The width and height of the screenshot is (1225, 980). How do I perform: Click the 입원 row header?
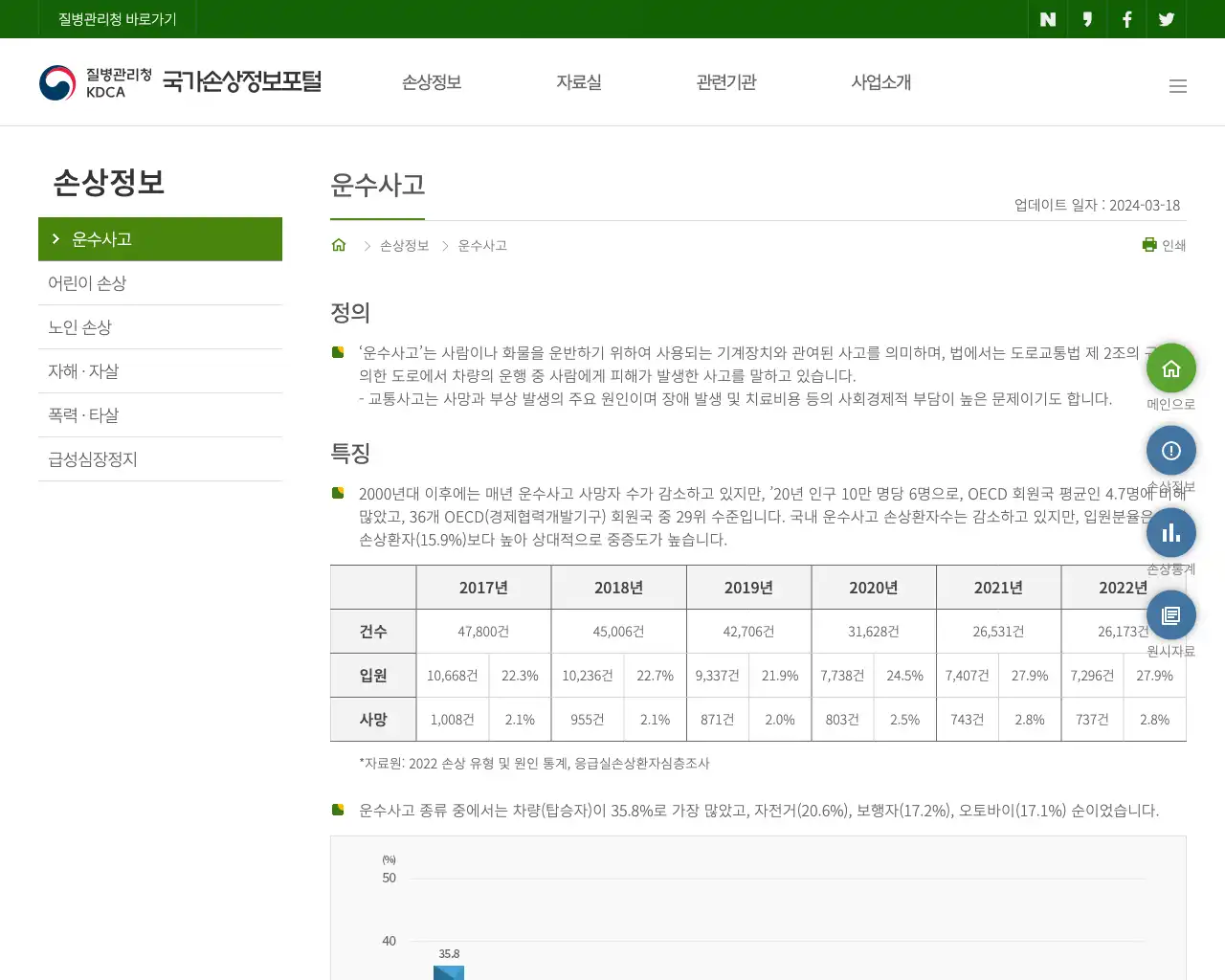pos(373,676)
